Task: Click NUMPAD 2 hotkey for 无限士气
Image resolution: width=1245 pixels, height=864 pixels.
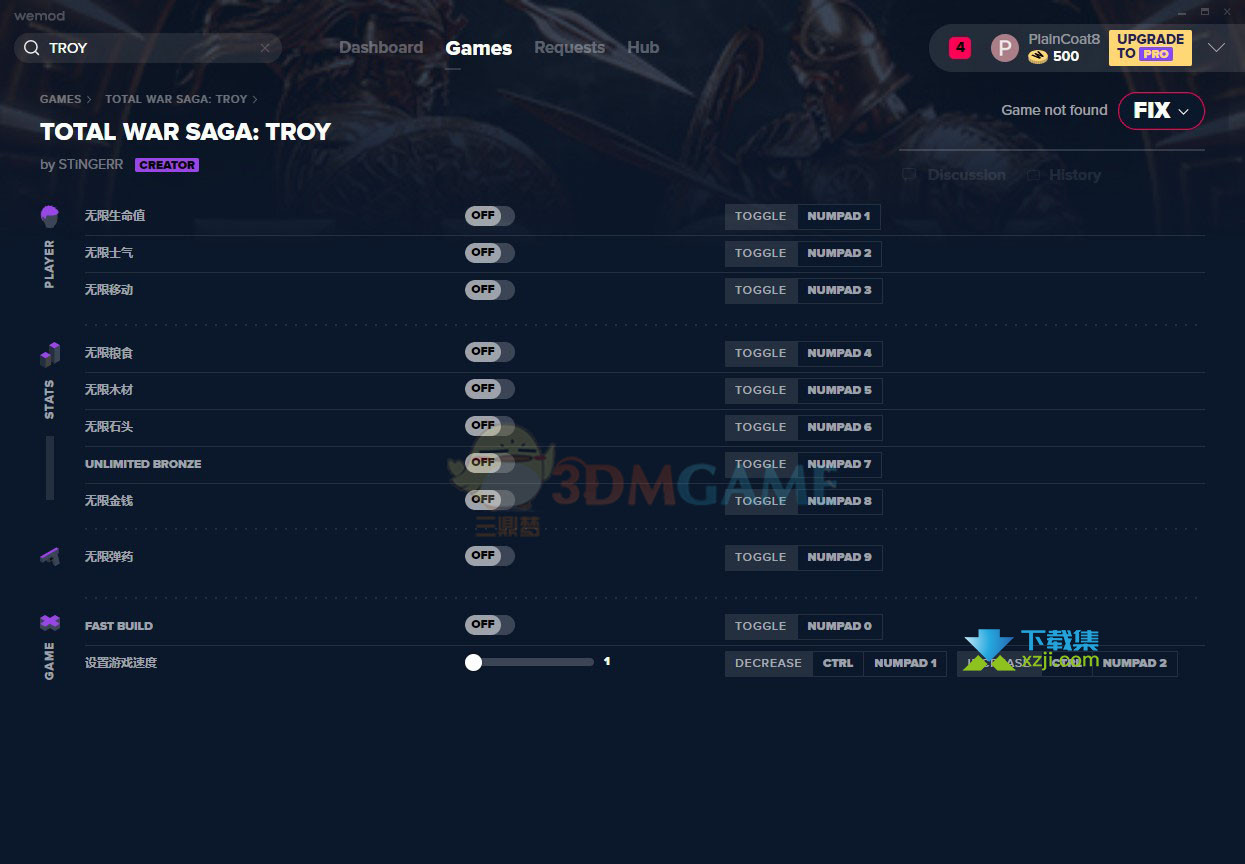Action: (839, 254)
